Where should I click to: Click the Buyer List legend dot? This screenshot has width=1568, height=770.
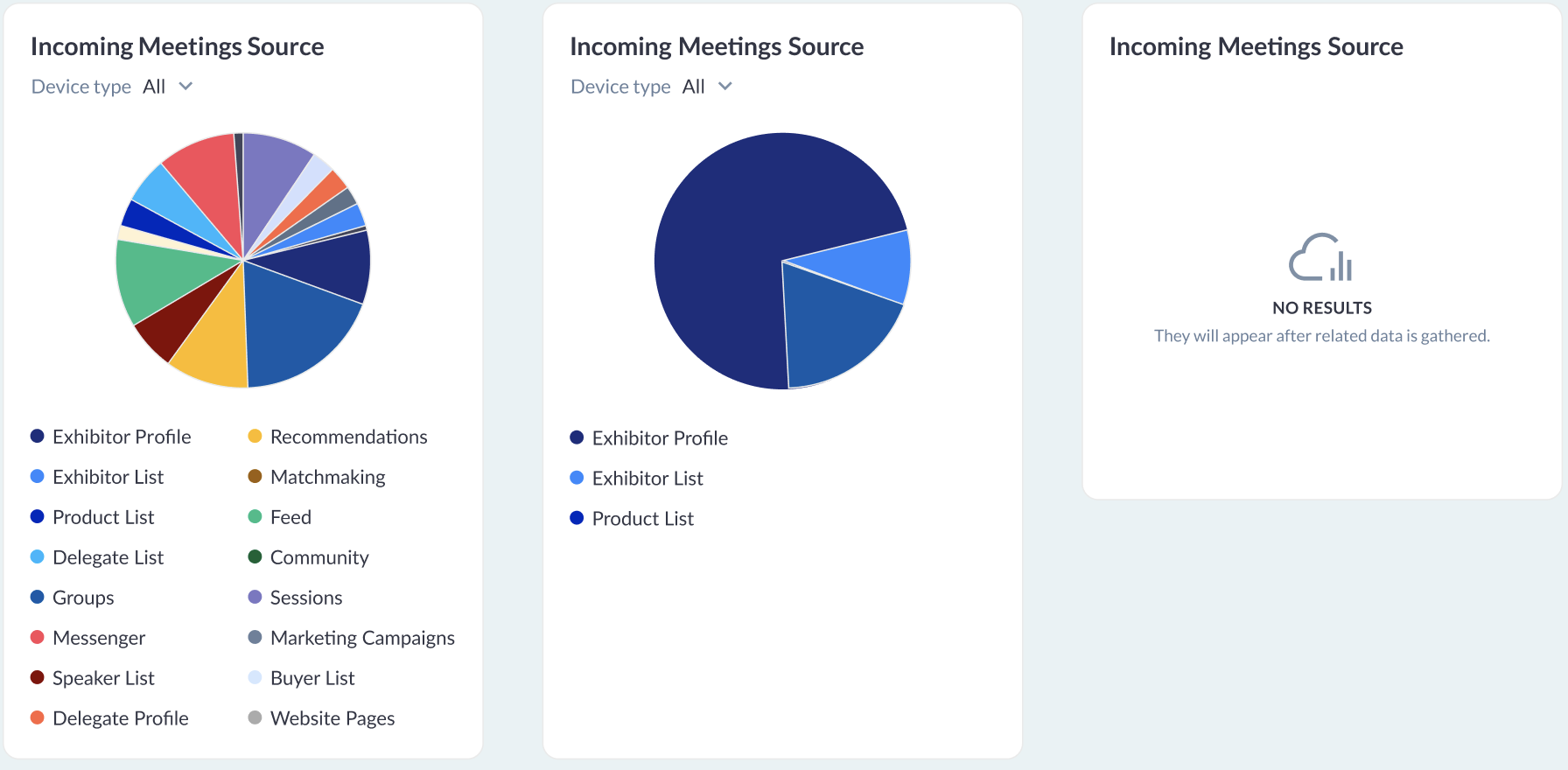(x=255, y=677)
